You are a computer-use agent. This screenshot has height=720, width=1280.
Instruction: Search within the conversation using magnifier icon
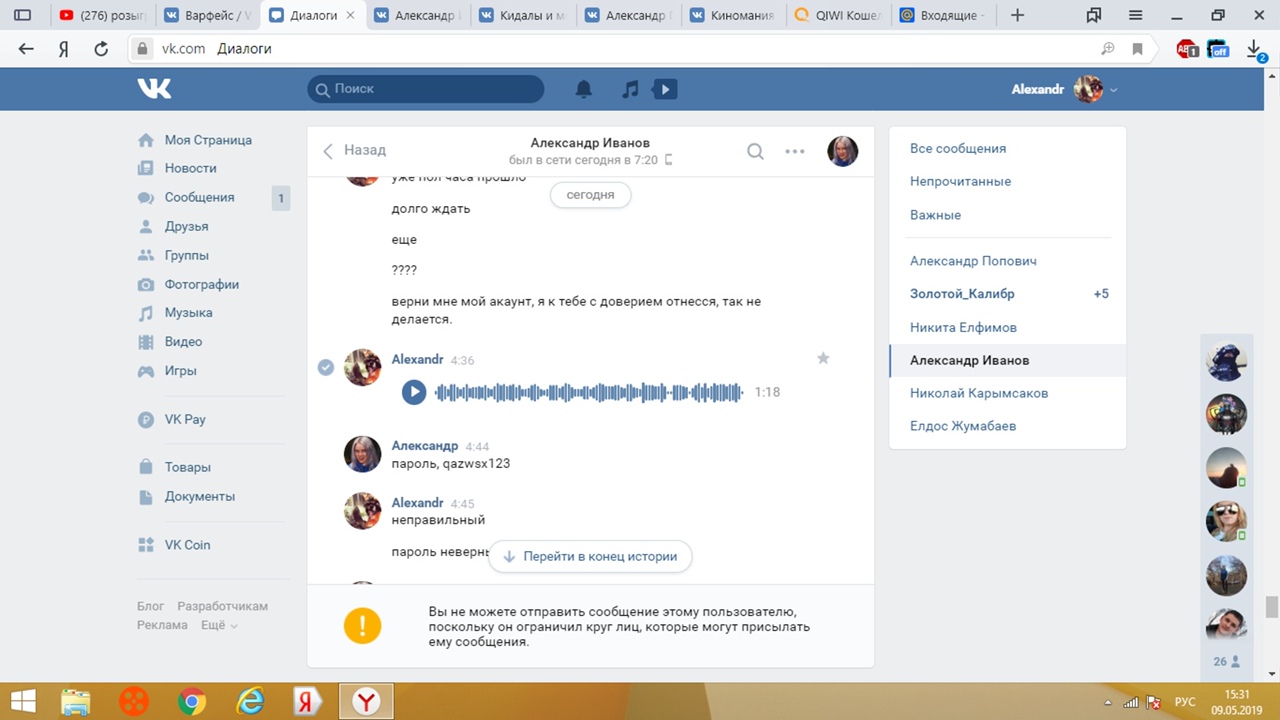coord(755,151)
